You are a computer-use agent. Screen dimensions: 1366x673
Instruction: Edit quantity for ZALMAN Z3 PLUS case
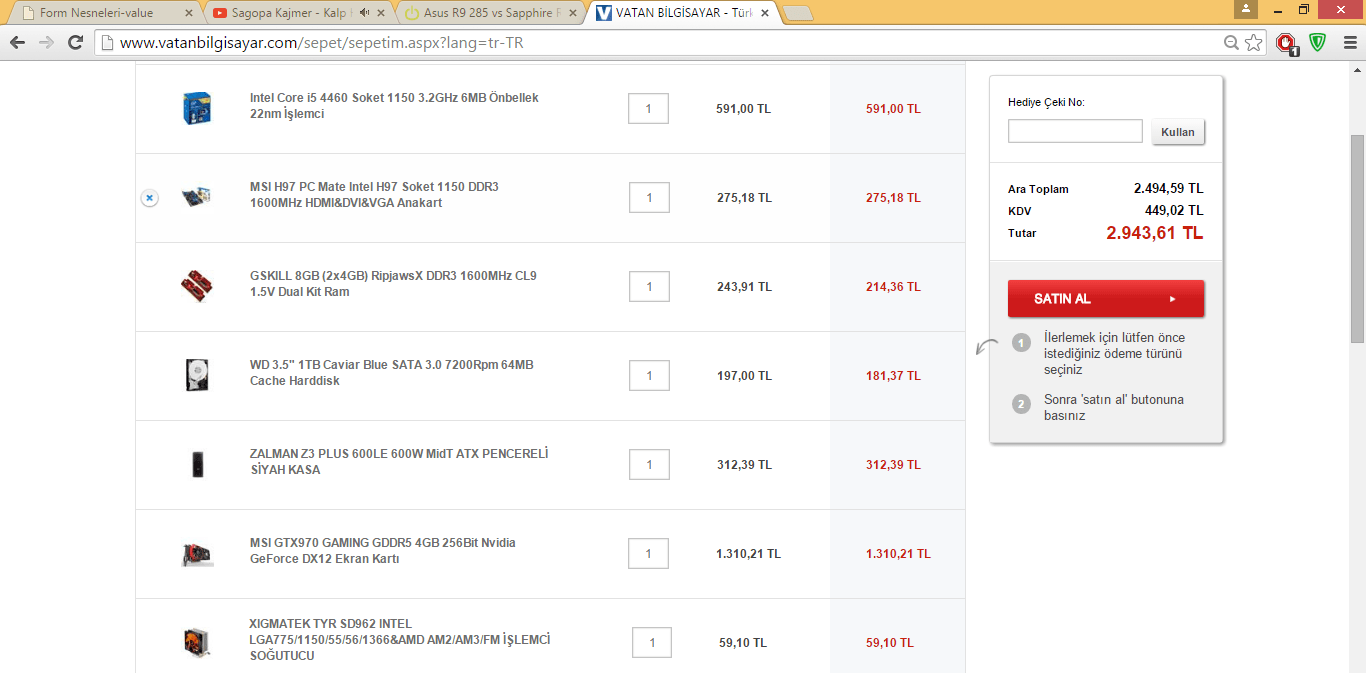[649, 465]
